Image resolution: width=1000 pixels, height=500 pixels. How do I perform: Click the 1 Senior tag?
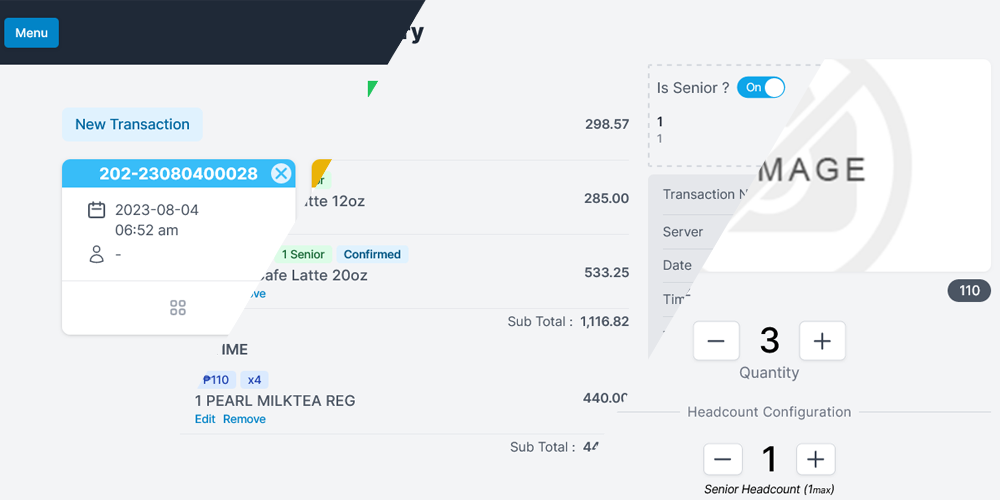point(303,254)
